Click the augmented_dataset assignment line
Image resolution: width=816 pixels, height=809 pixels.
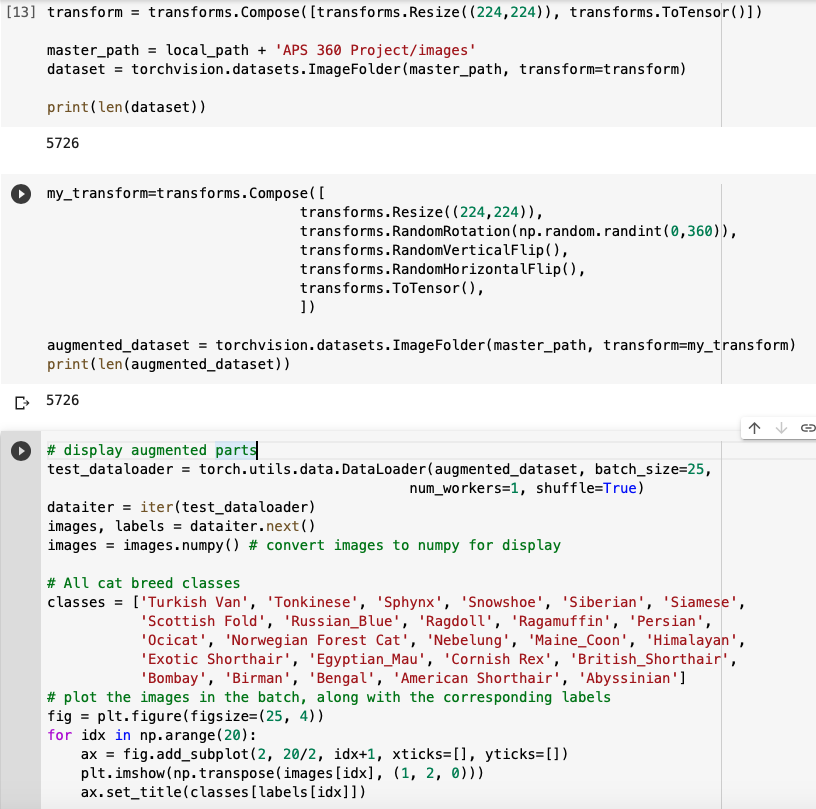click(421, 345)
